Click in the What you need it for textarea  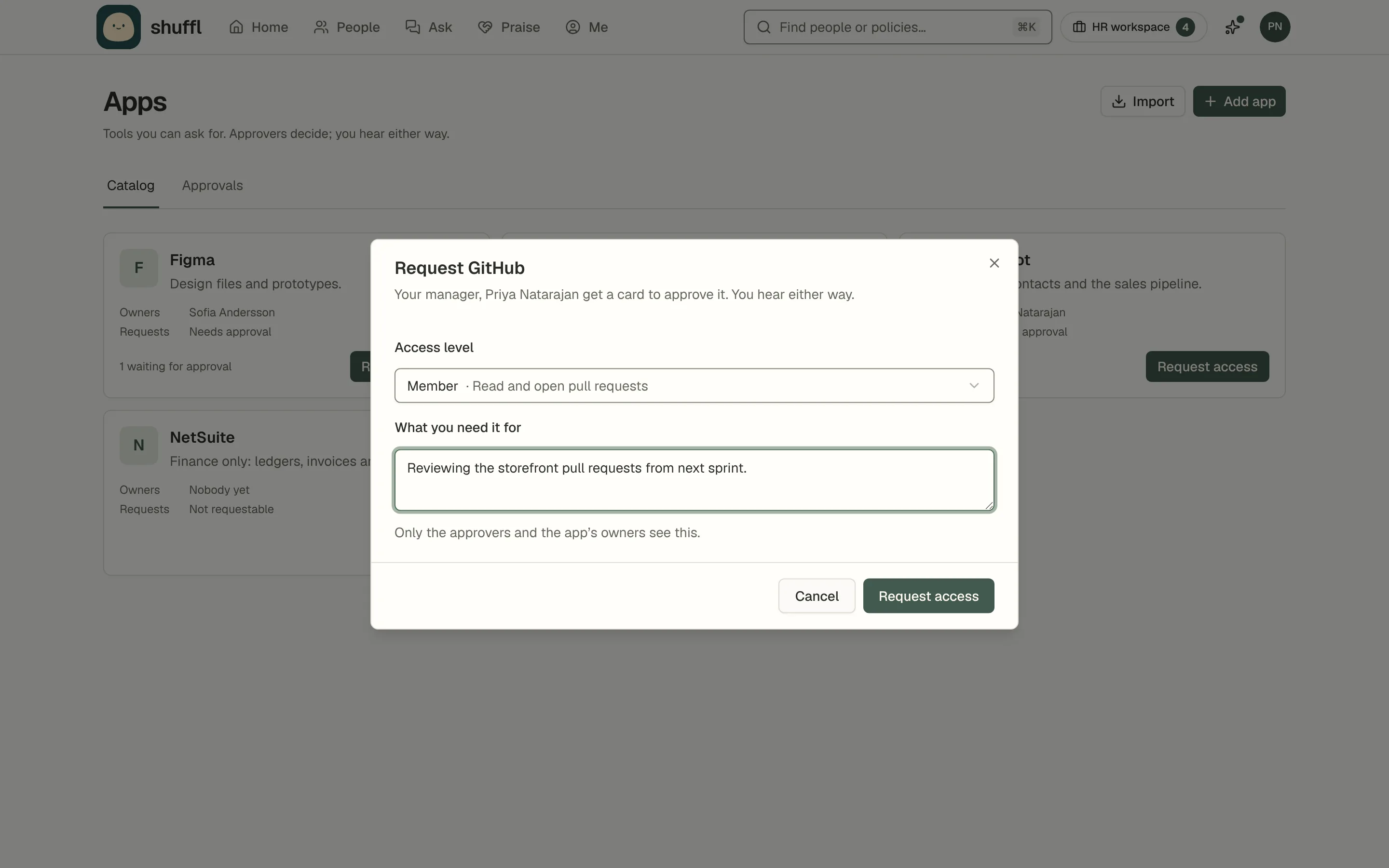pyautogui.click(x=694, y=480)
